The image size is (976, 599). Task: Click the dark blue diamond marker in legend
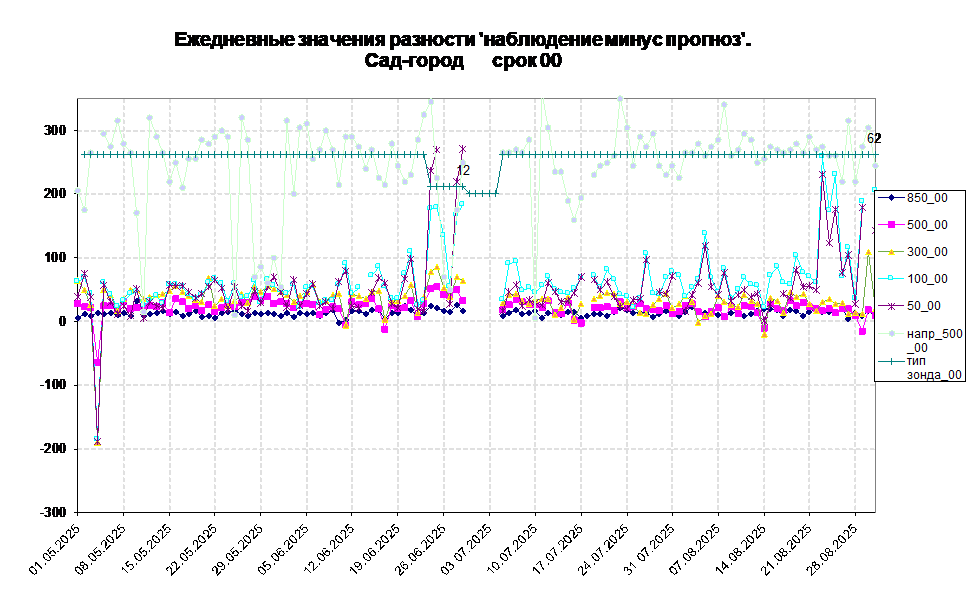click(890, 198)
